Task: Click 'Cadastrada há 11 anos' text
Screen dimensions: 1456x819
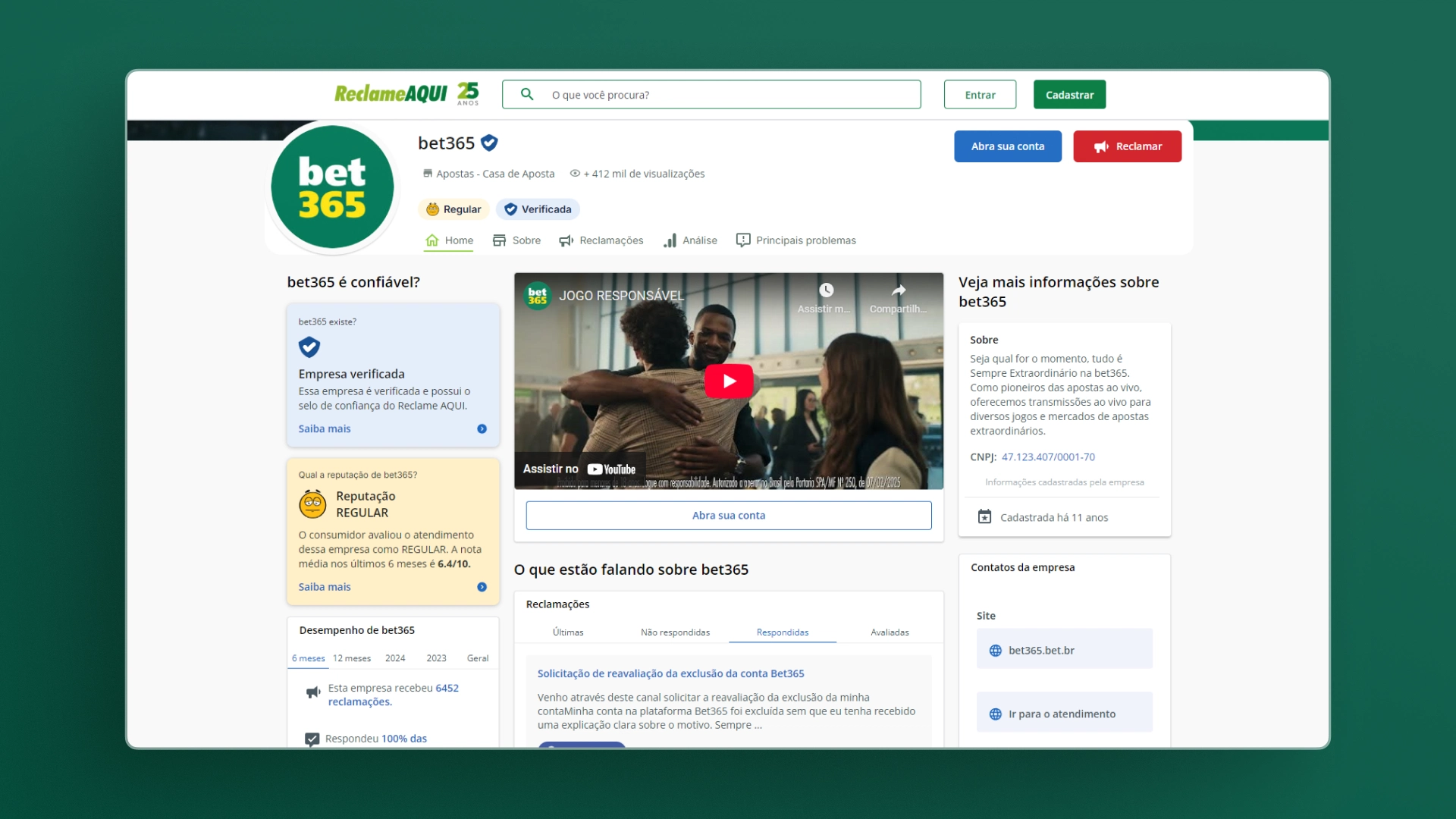Action: pos(1054,518)
